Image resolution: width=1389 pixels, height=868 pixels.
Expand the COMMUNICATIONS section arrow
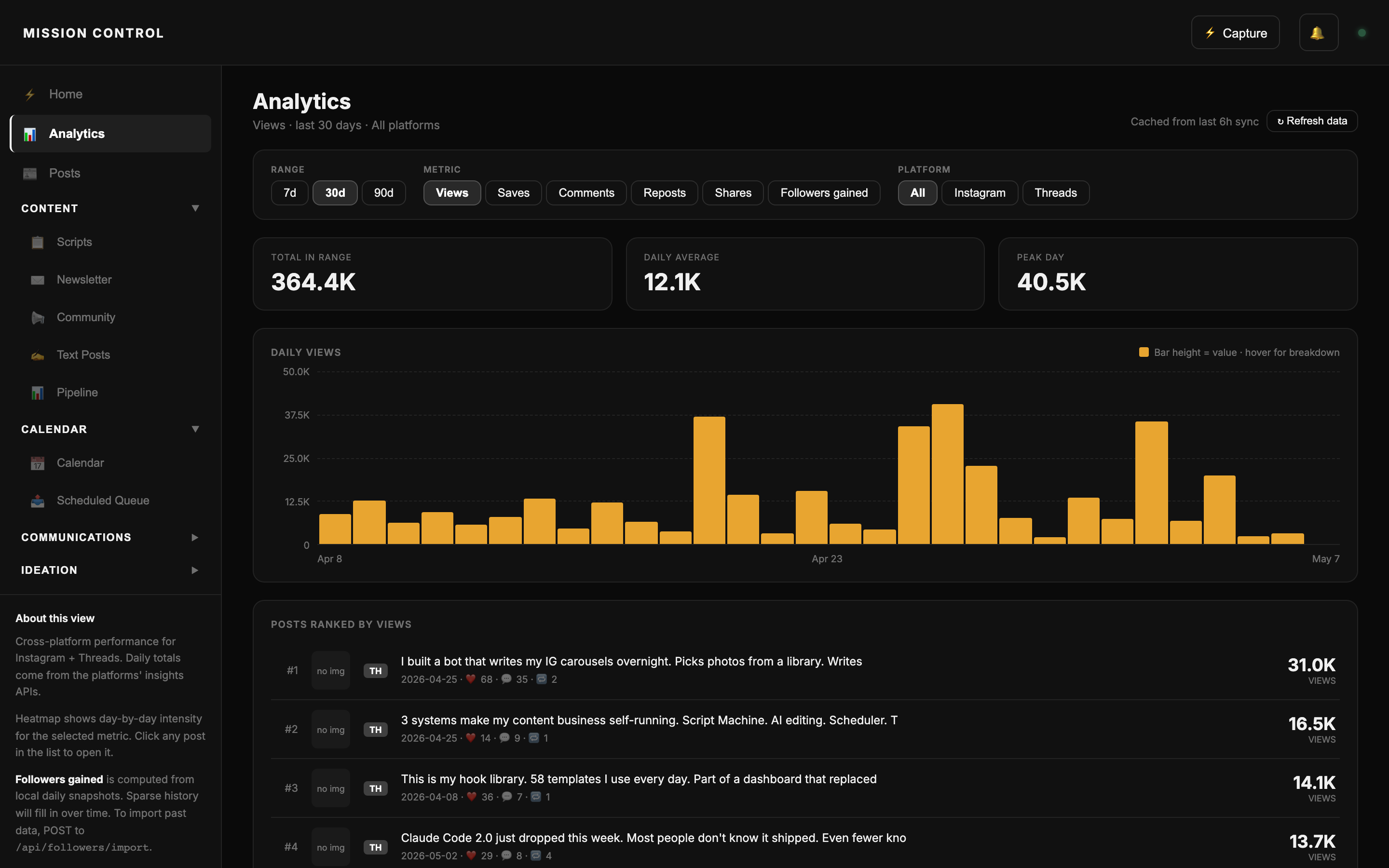[x=195, y=537]
